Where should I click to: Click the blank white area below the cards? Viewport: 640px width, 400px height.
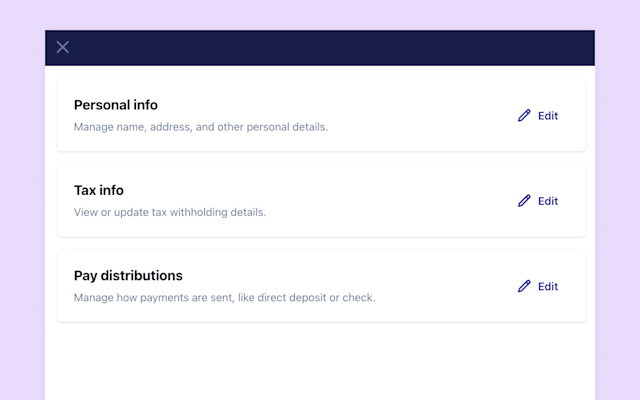(320, 363)
